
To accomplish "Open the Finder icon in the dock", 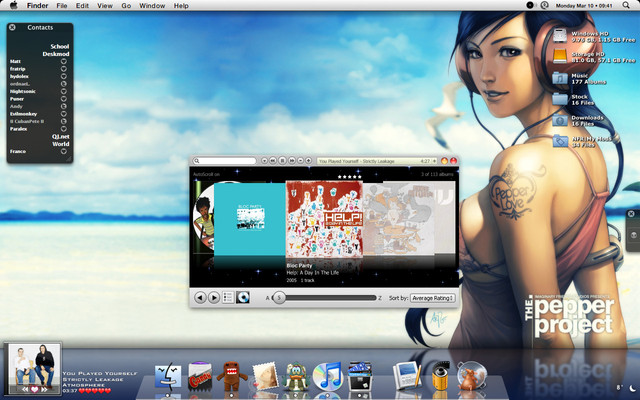I will 168,376.
